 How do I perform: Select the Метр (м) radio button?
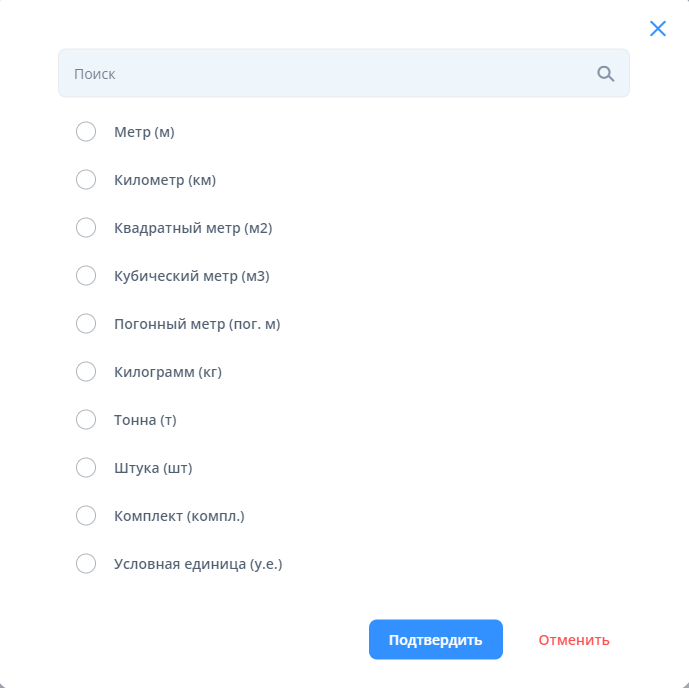pyautogui.click(x=86, y=132)
